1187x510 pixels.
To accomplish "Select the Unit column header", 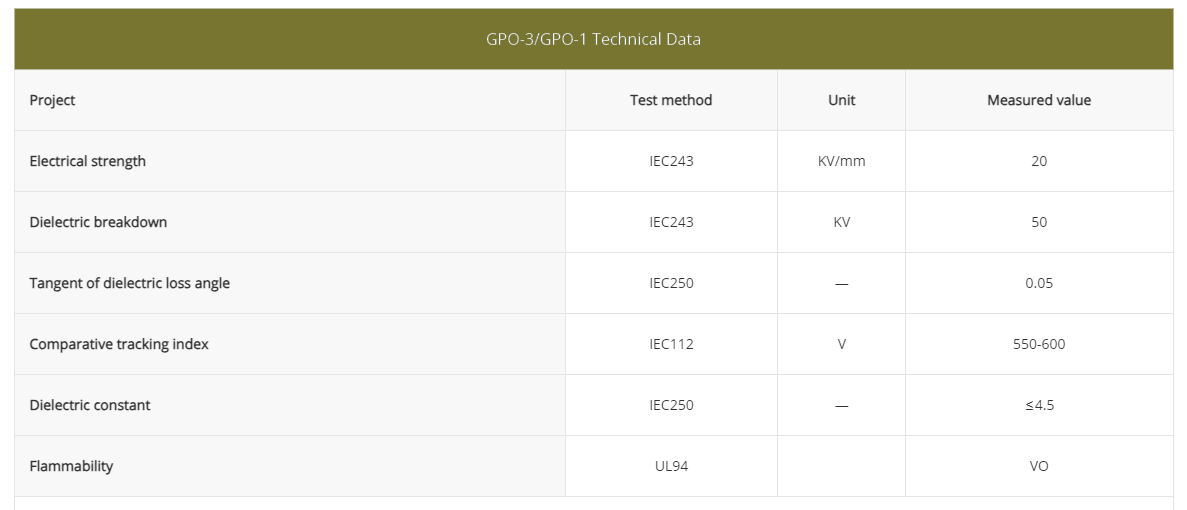I will (841, 100).
